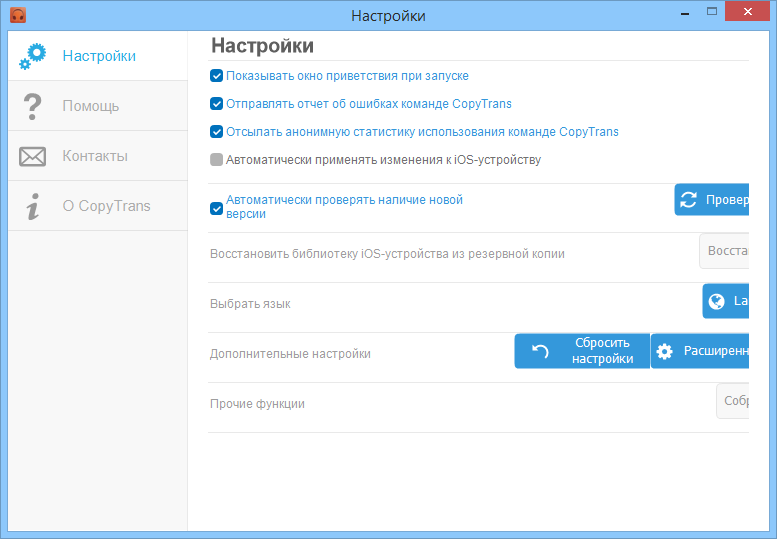Minimize the Настройки window
Image resolution: width=777 pixels, height=539 pixels.
[686, 14]
